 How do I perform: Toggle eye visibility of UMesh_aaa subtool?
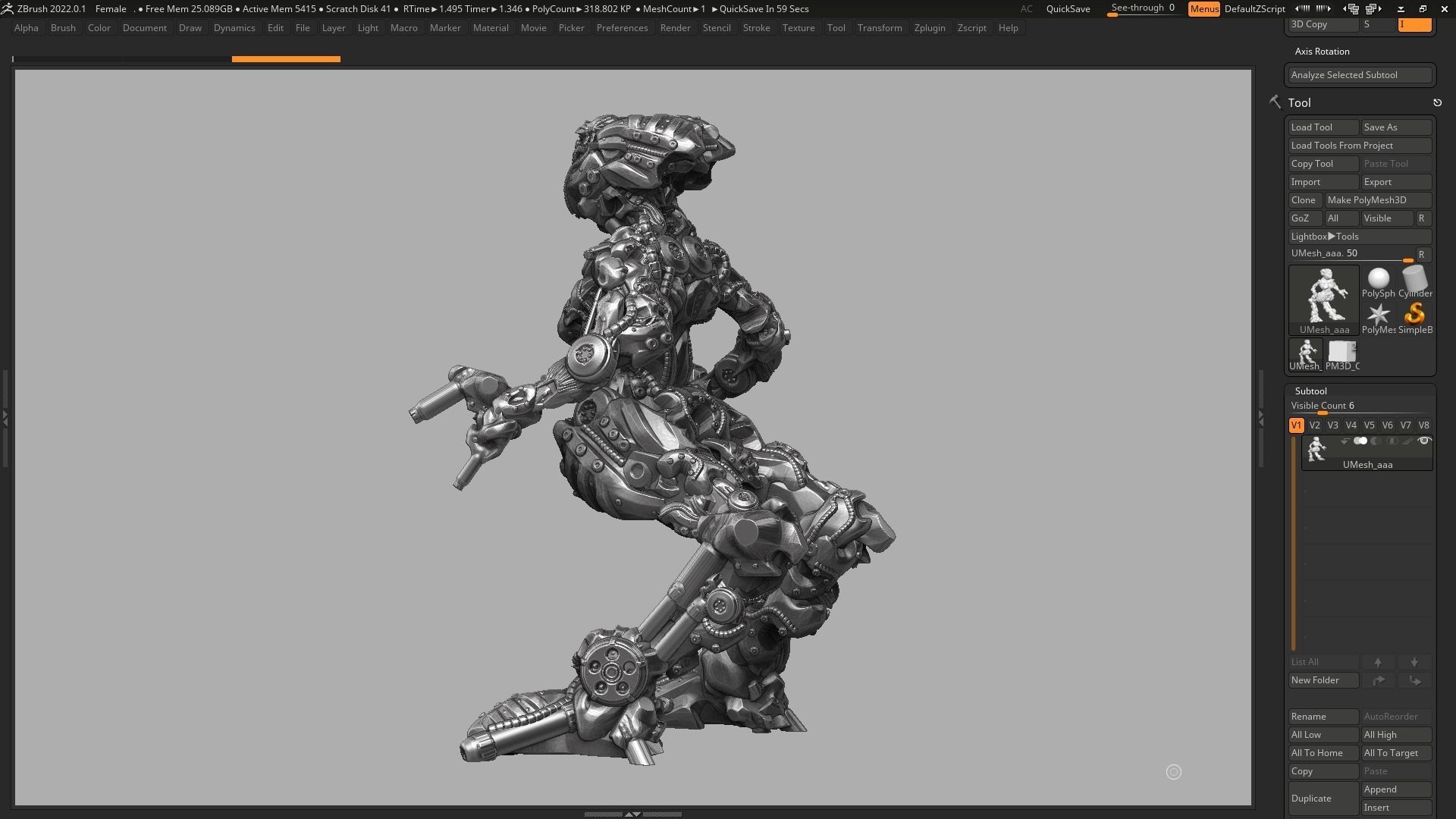click(x=1424, y=441)
